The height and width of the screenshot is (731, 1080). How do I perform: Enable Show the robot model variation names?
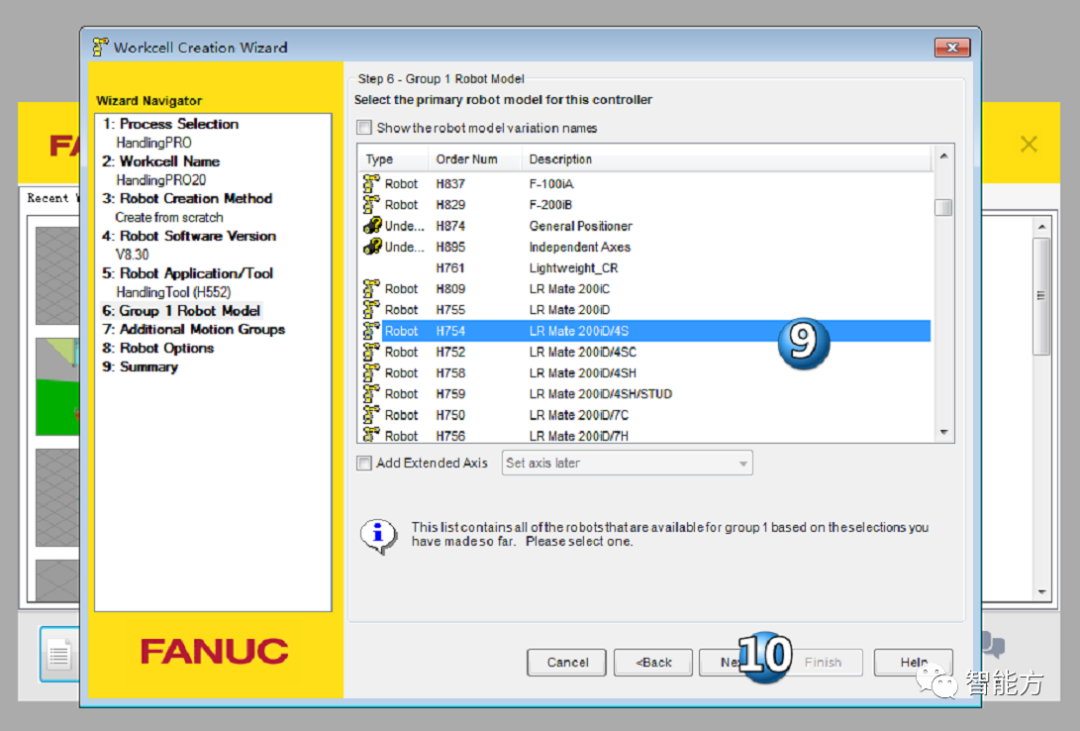point(364,127)
